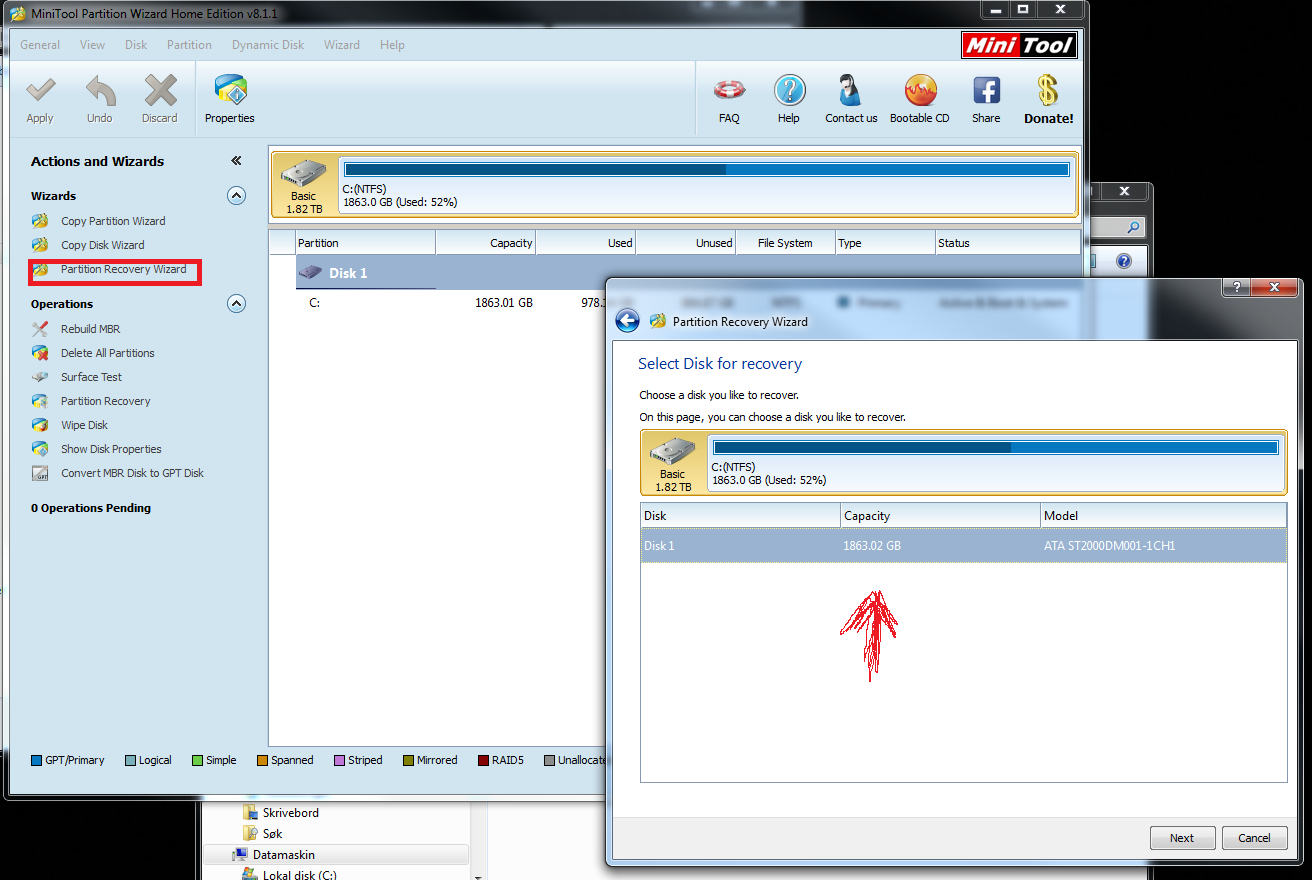The image size is (1312, 880).
Task: Click the Next button in wizard
Action: click(x=1182, y=838)
